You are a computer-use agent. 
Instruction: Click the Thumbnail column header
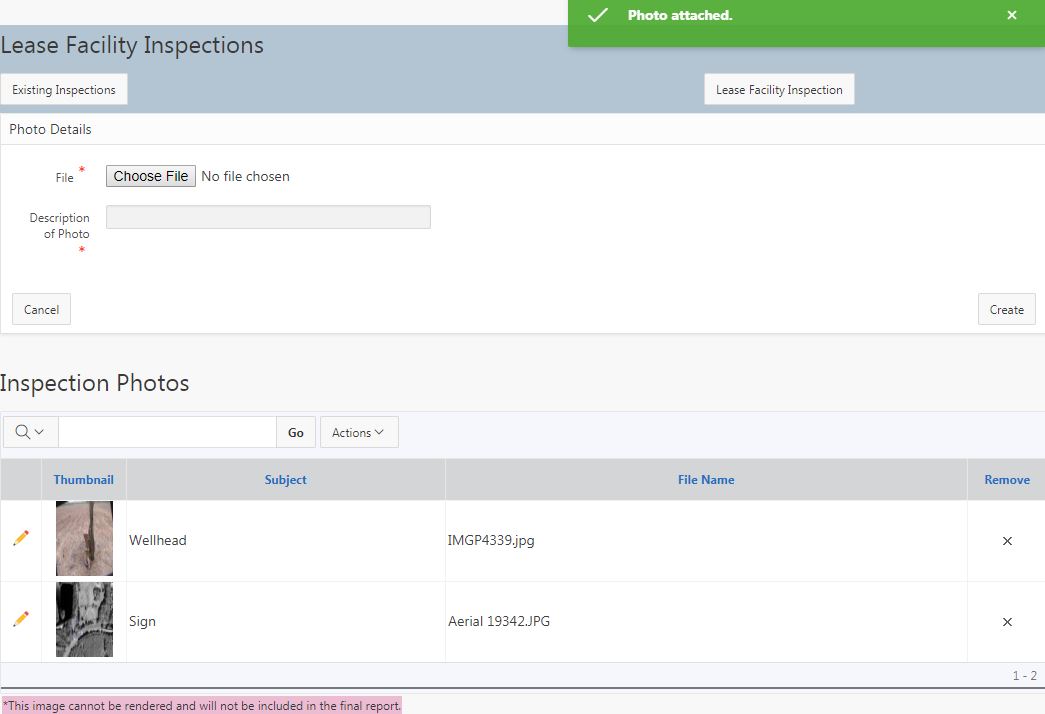(x=84, y=480)
